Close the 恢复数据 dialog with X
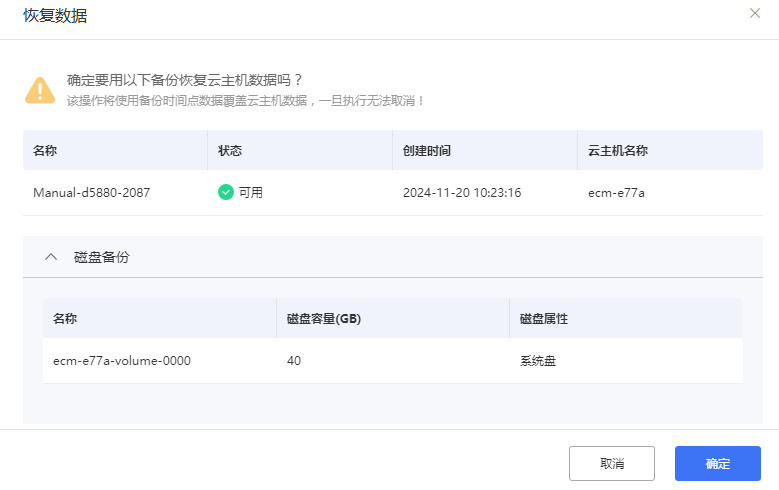Screen dimensions: 779x490 click(755, 13)
